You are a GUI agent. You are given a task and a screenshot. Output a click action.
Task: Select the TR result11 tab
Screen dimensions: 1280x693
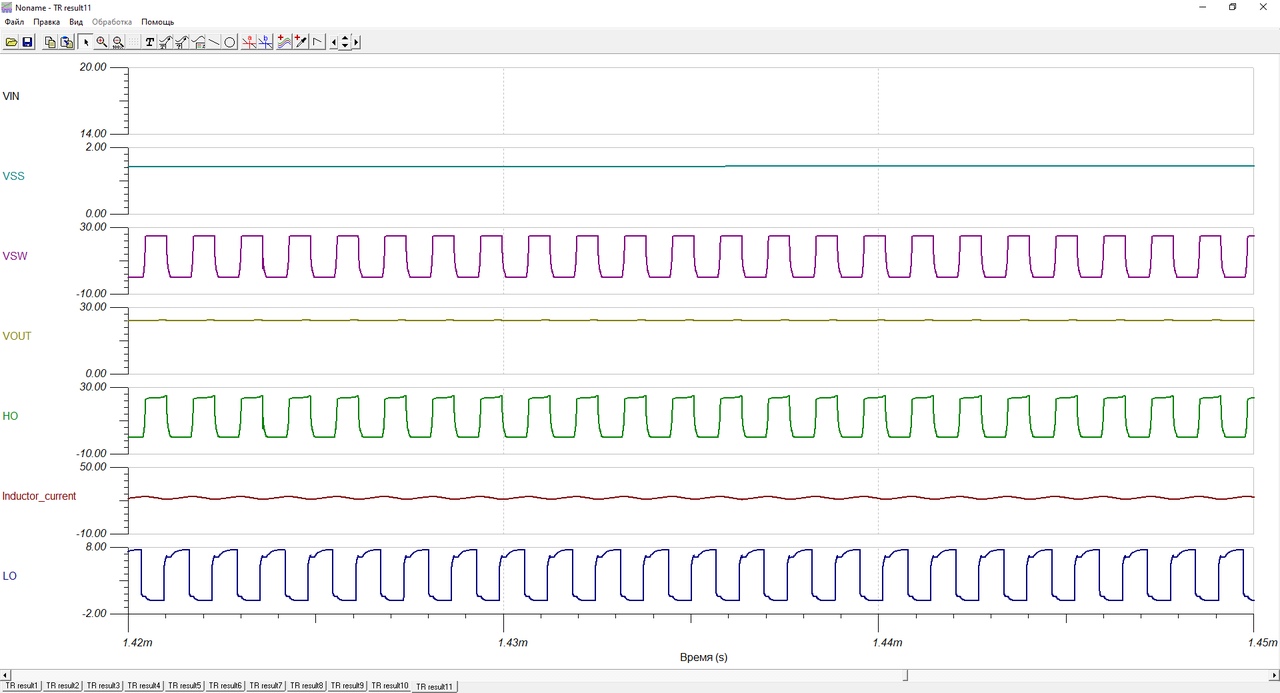coord(435,686)
